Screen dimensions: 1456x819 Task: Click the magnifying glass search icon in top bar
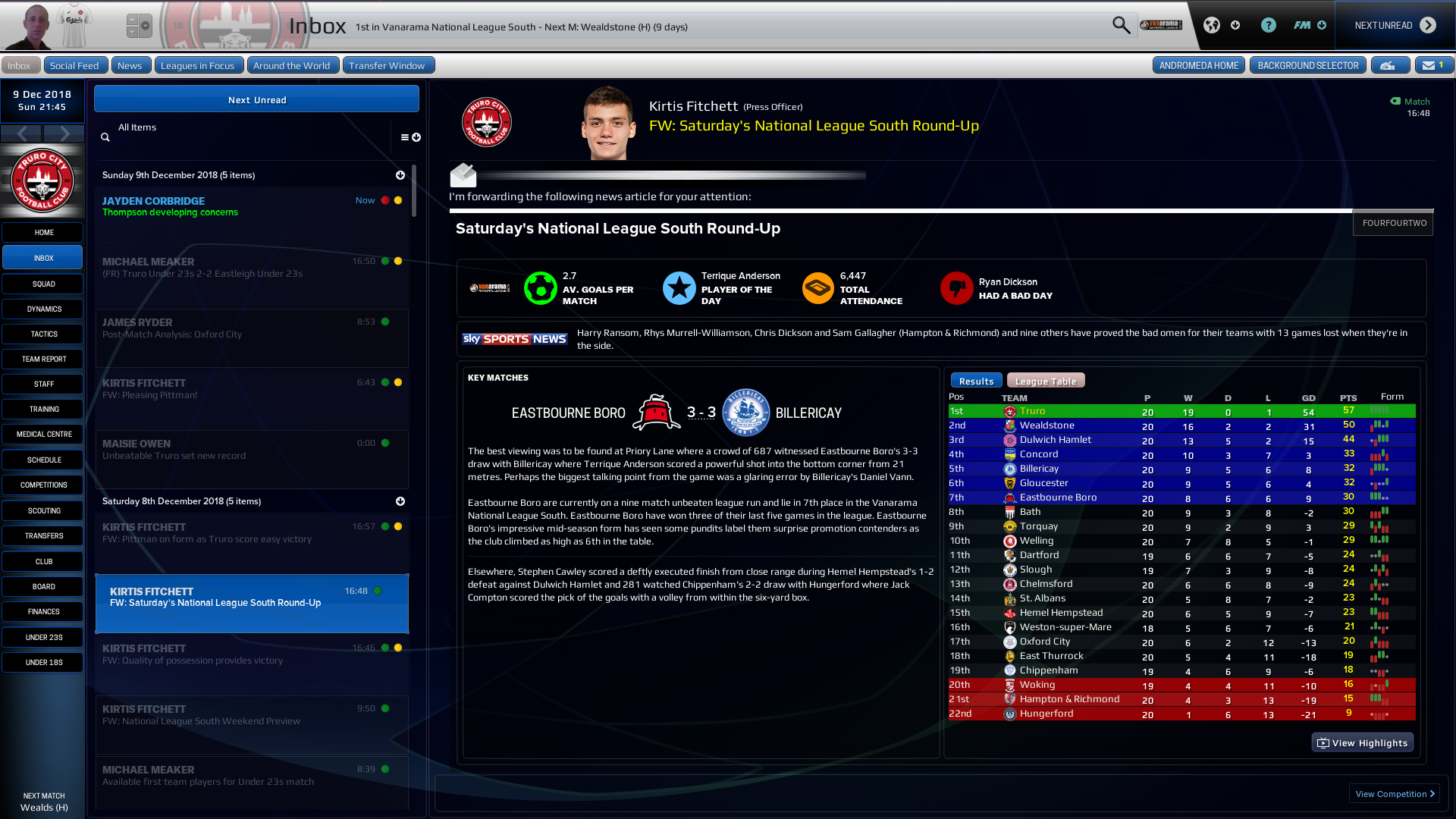tap(1121, 25)
